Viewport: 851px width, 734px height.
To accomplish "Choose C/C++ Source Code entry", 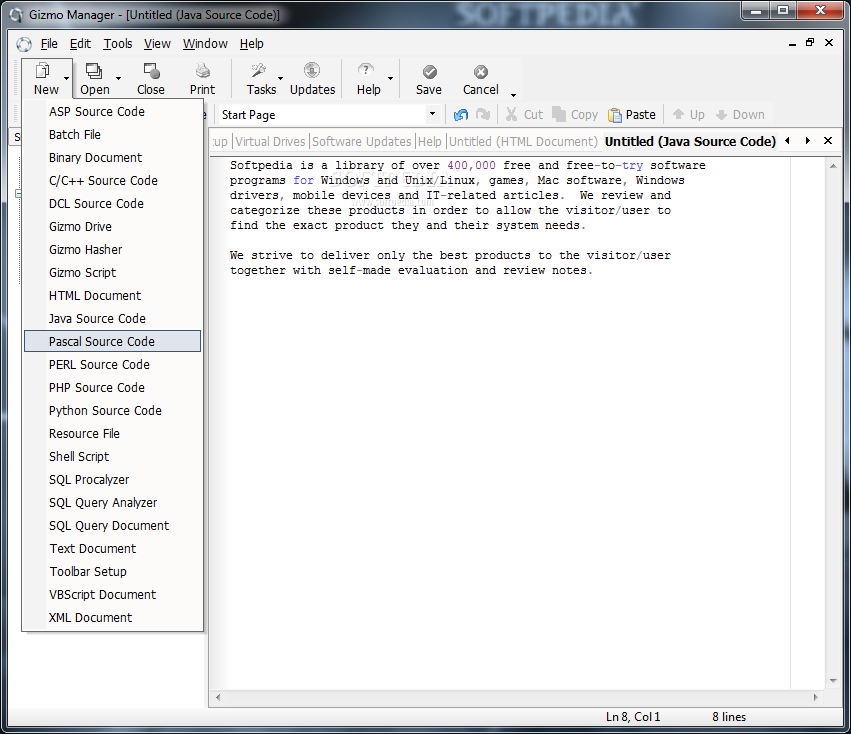I will pos(112,180).
